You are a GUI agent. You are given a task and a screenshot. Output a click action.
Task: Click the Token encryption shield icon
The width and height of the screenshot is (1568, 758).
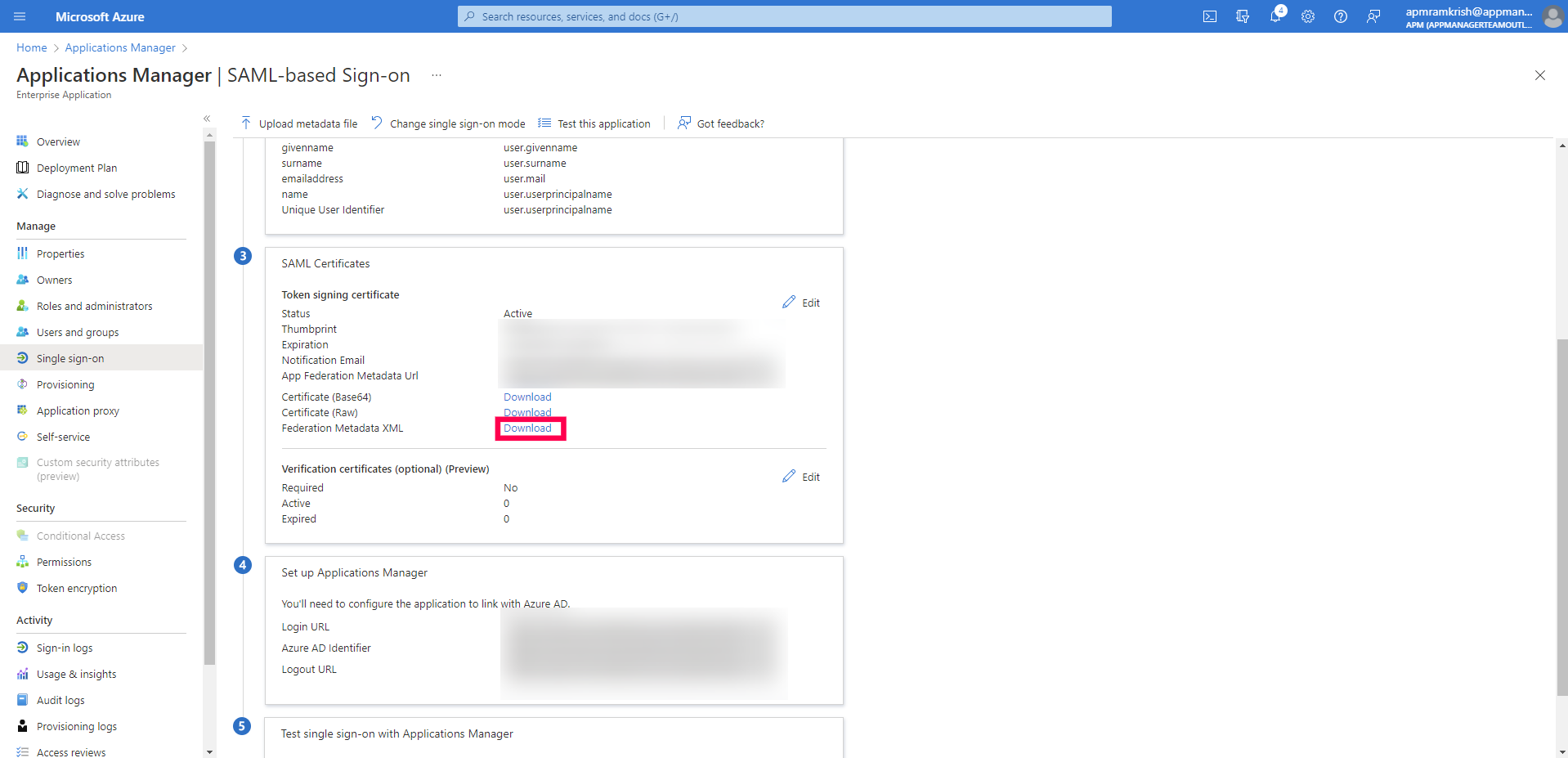point(22,588)
